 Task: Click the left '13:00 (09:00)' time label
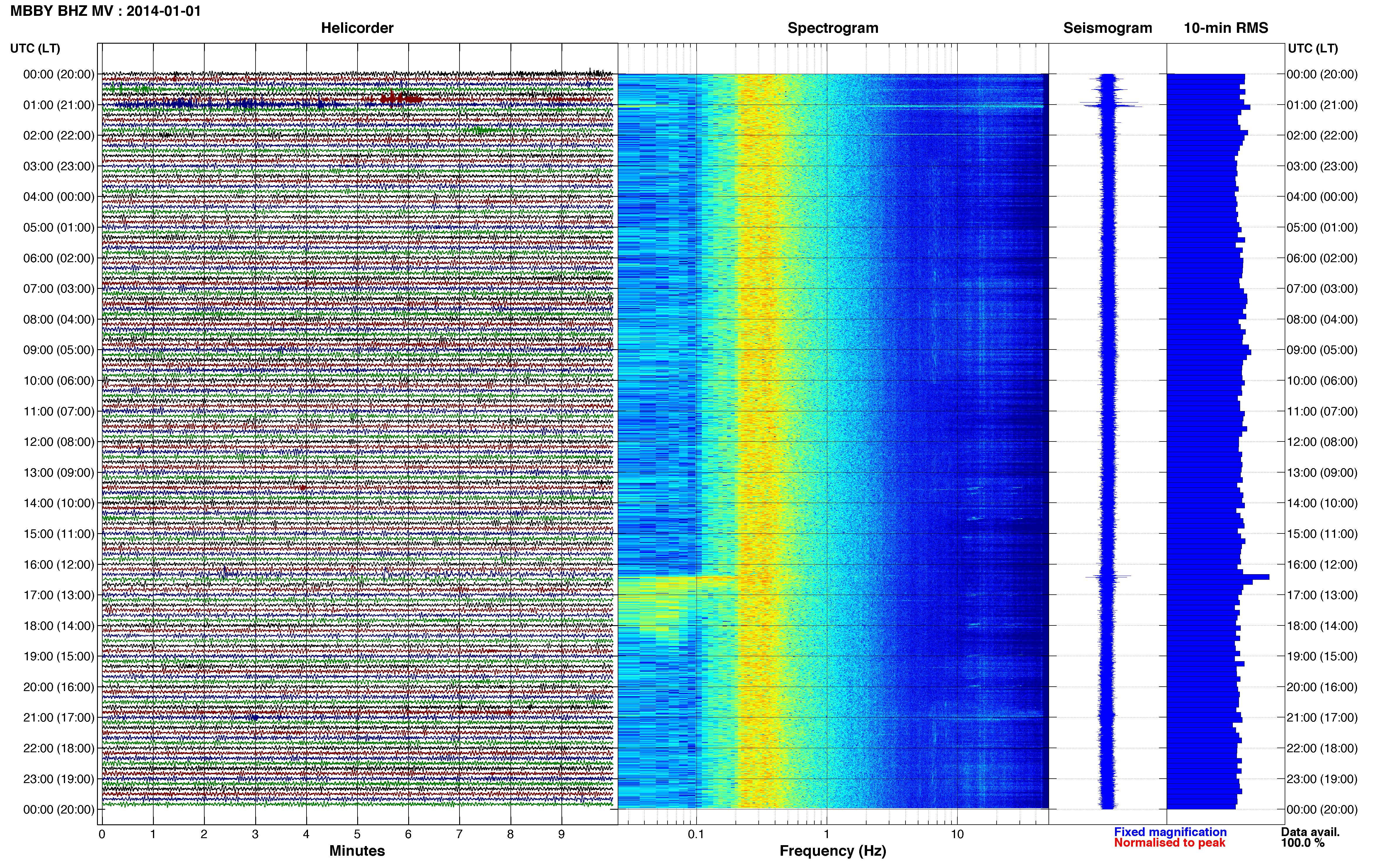point(59,473)
